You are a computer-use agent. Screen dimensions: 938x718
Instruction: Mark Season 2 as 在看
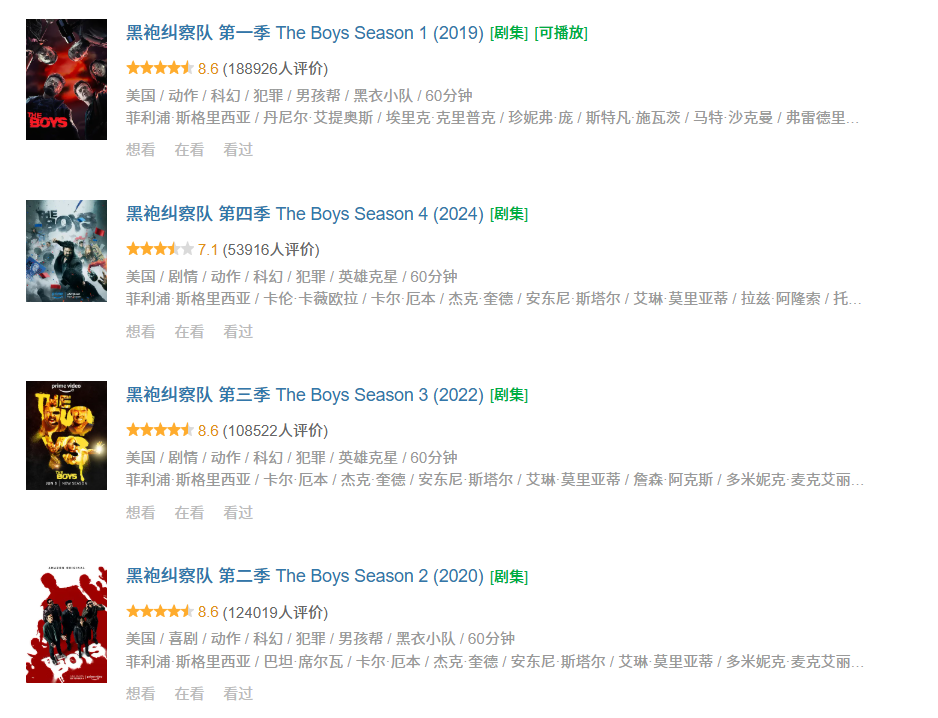[189, 693]
